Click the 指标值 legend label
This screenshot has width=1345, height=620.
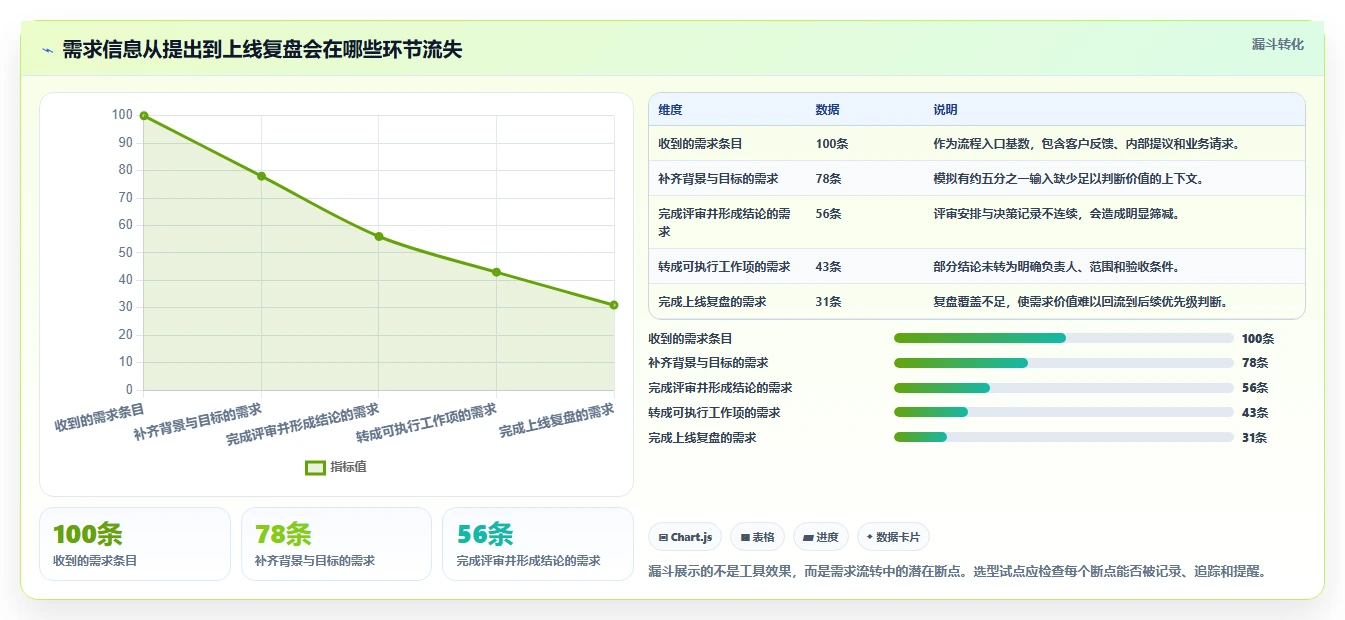click(348, 467)
